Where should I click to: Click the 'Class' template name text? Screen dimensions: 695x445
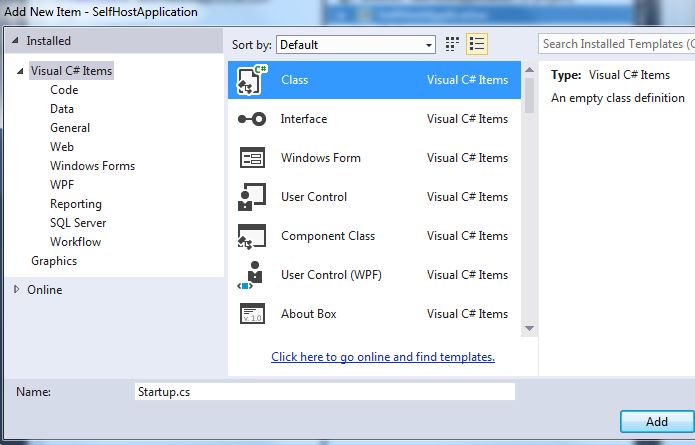[295, 80]
